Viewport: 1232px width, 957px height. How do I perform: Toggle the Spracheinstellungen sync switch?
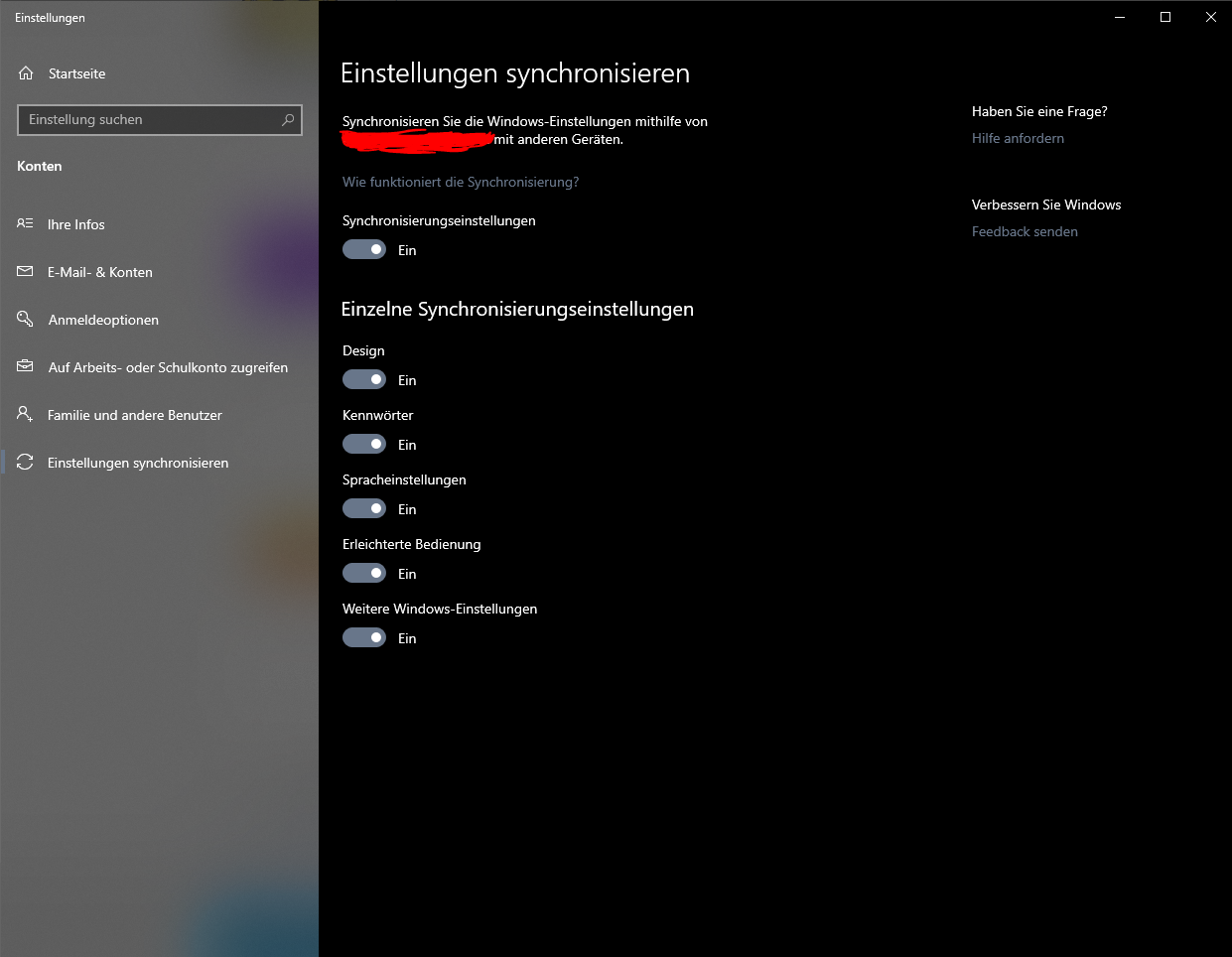[x=364, y=508]
